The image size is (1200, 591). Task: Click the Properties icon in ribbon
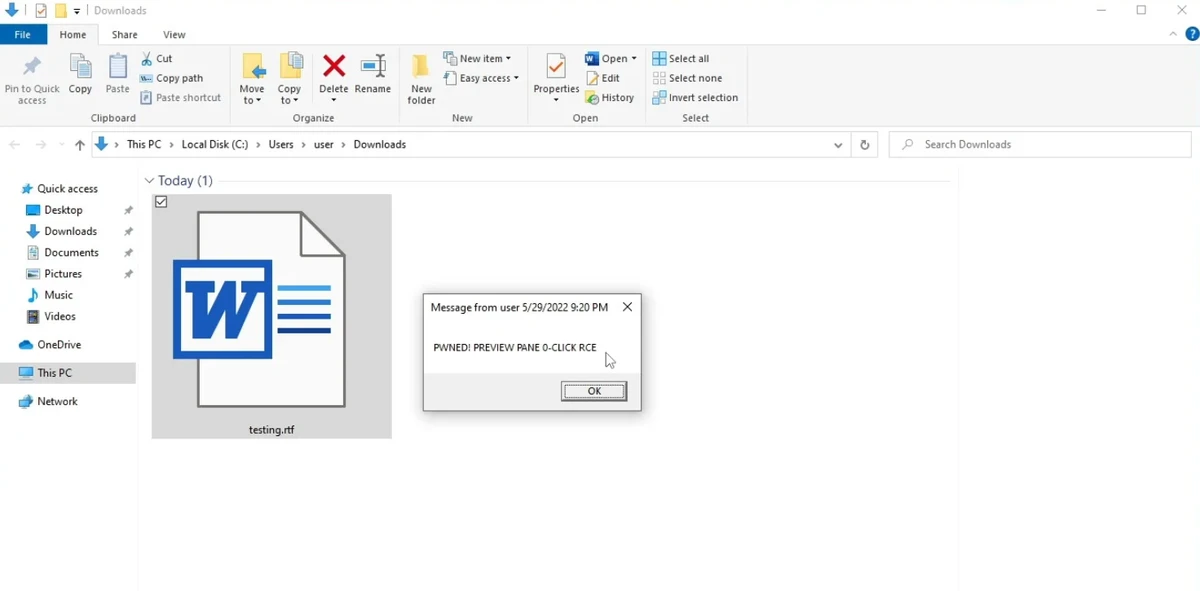click(x=556, y=68)
